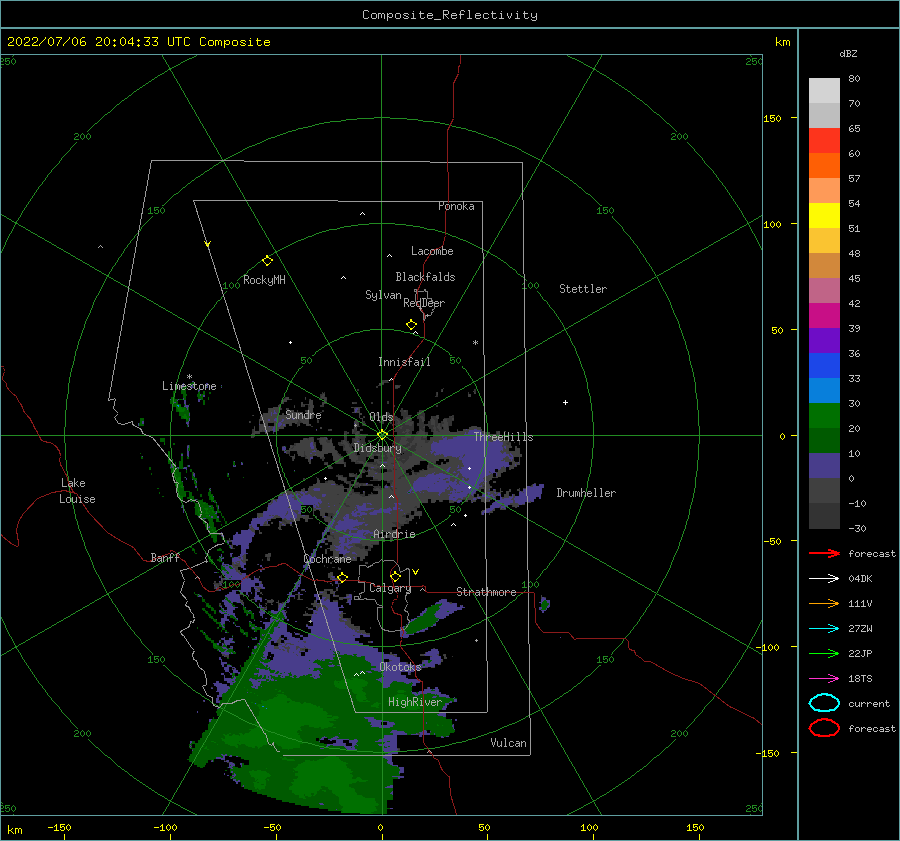Click the asterisk marker above Limestone
This screenshot has height=841, width=900.
(x=189, y=377)
